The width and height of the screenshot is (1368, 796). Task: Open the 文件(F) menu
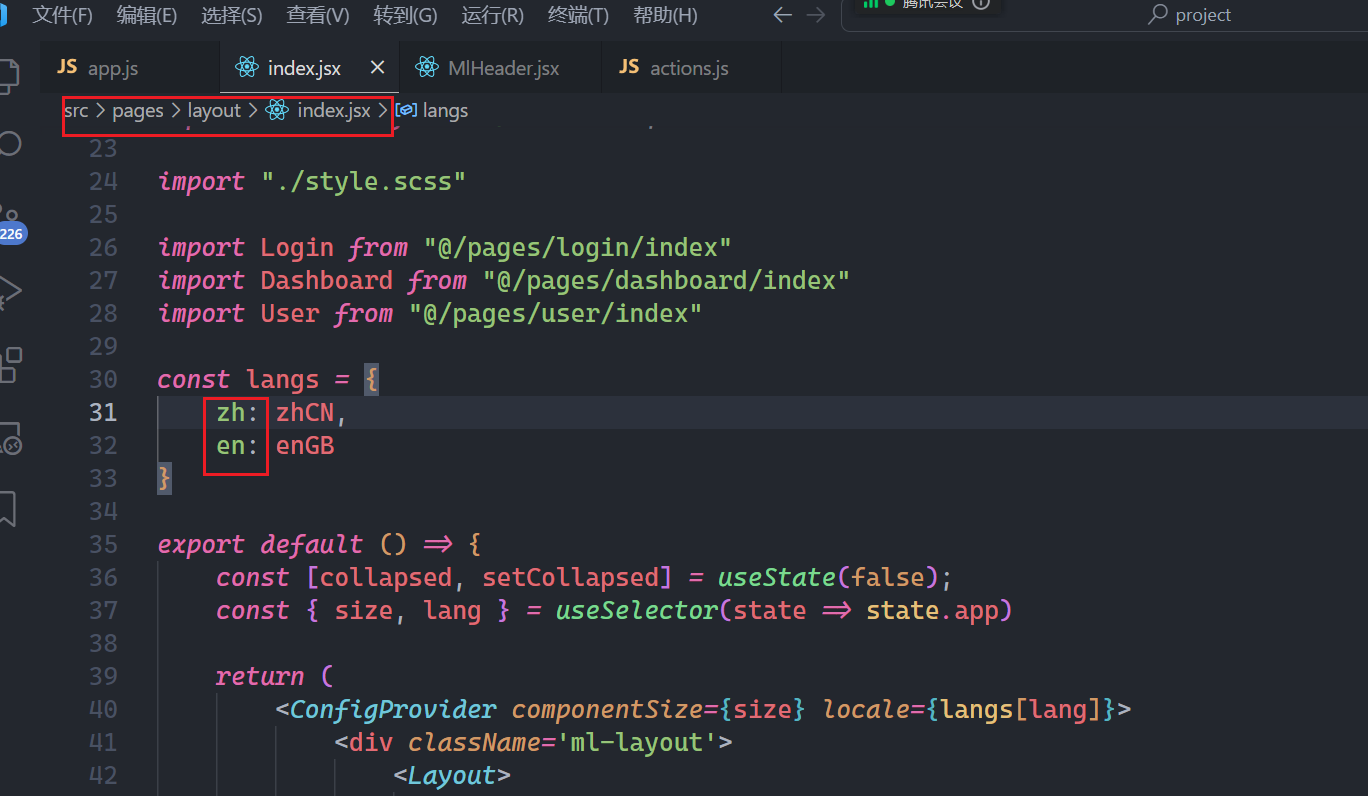pos(62,15)
